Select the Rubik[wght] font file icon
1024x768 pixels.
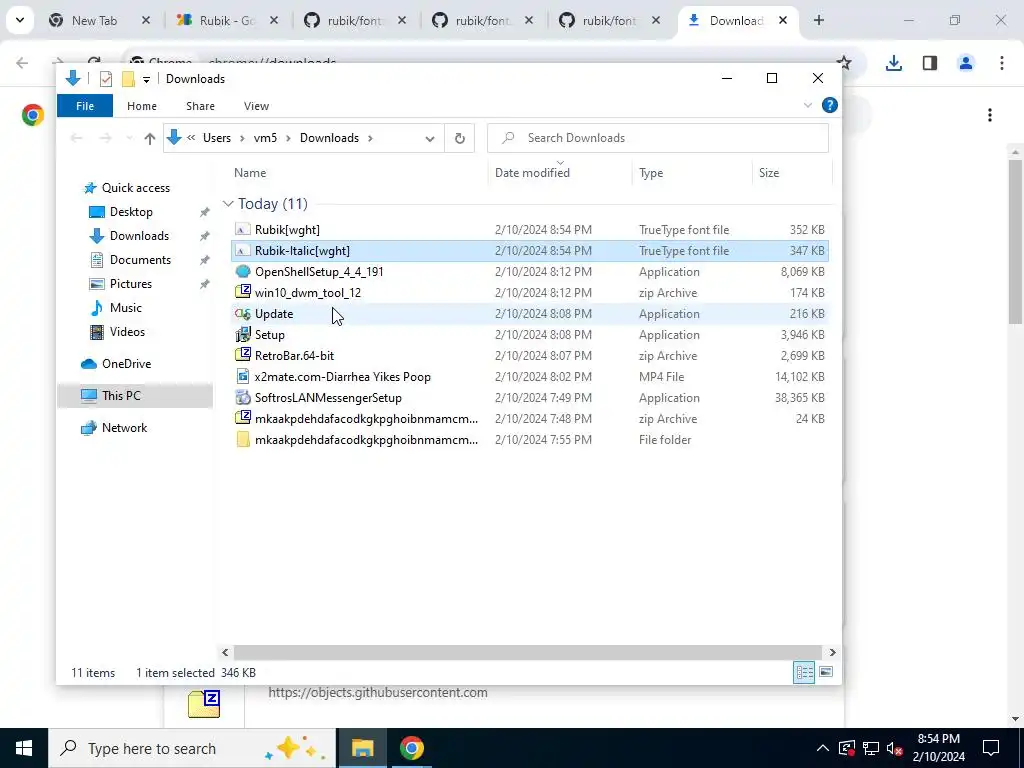tap(242, 230)
